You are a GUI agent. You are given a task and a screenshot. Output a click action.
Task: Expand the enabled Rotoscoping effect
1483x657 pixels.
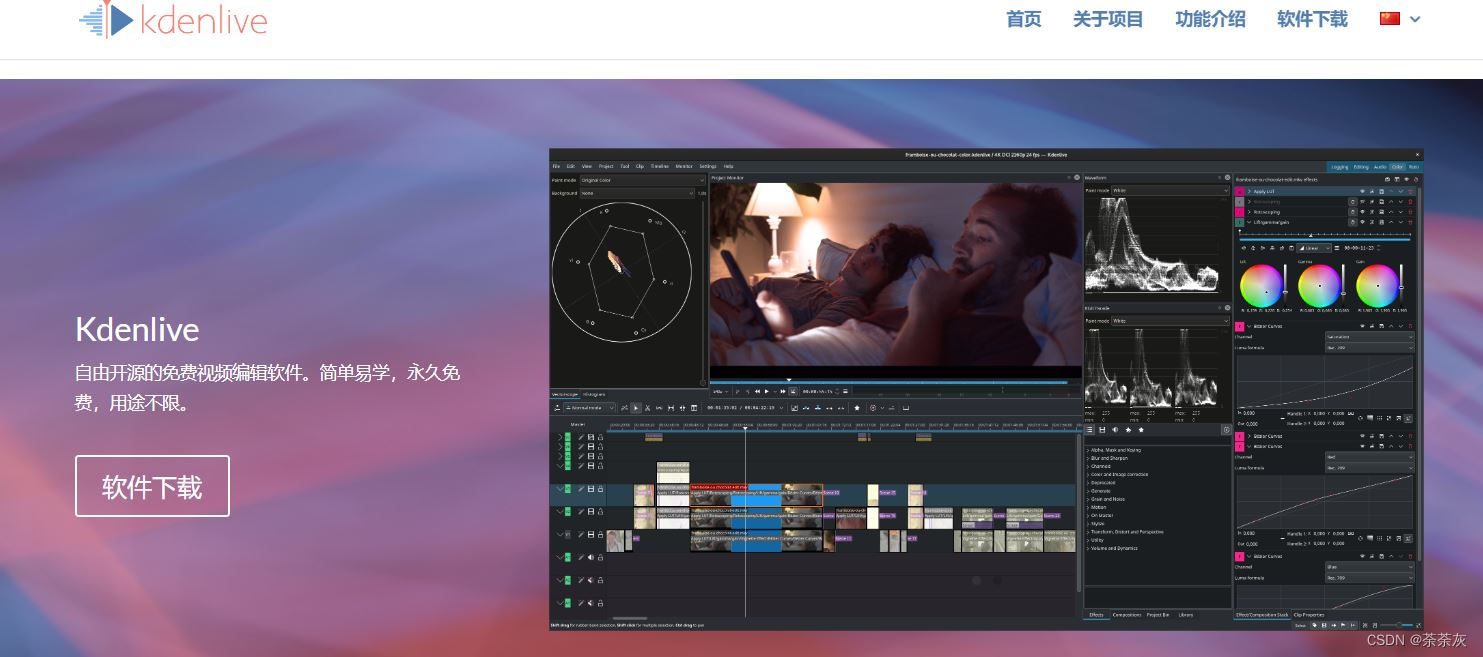point(1250,212)
